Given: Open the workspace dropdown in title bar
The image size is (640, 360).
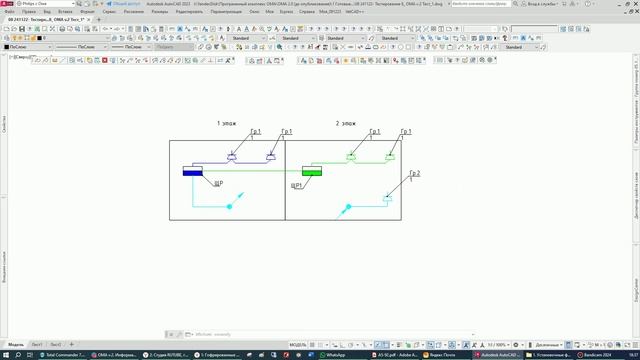Looking at the screenshot, I should (73, 4).
